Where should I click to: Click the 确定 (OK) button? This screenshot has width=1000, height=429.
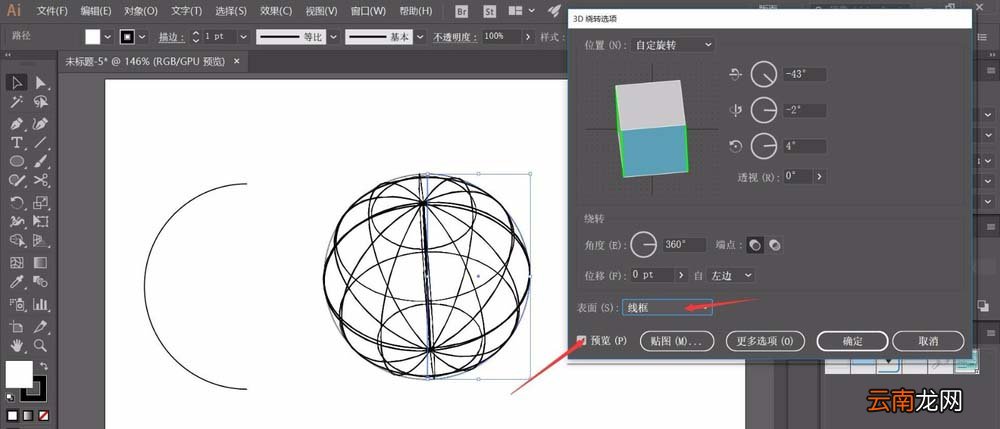coord(853,341)
